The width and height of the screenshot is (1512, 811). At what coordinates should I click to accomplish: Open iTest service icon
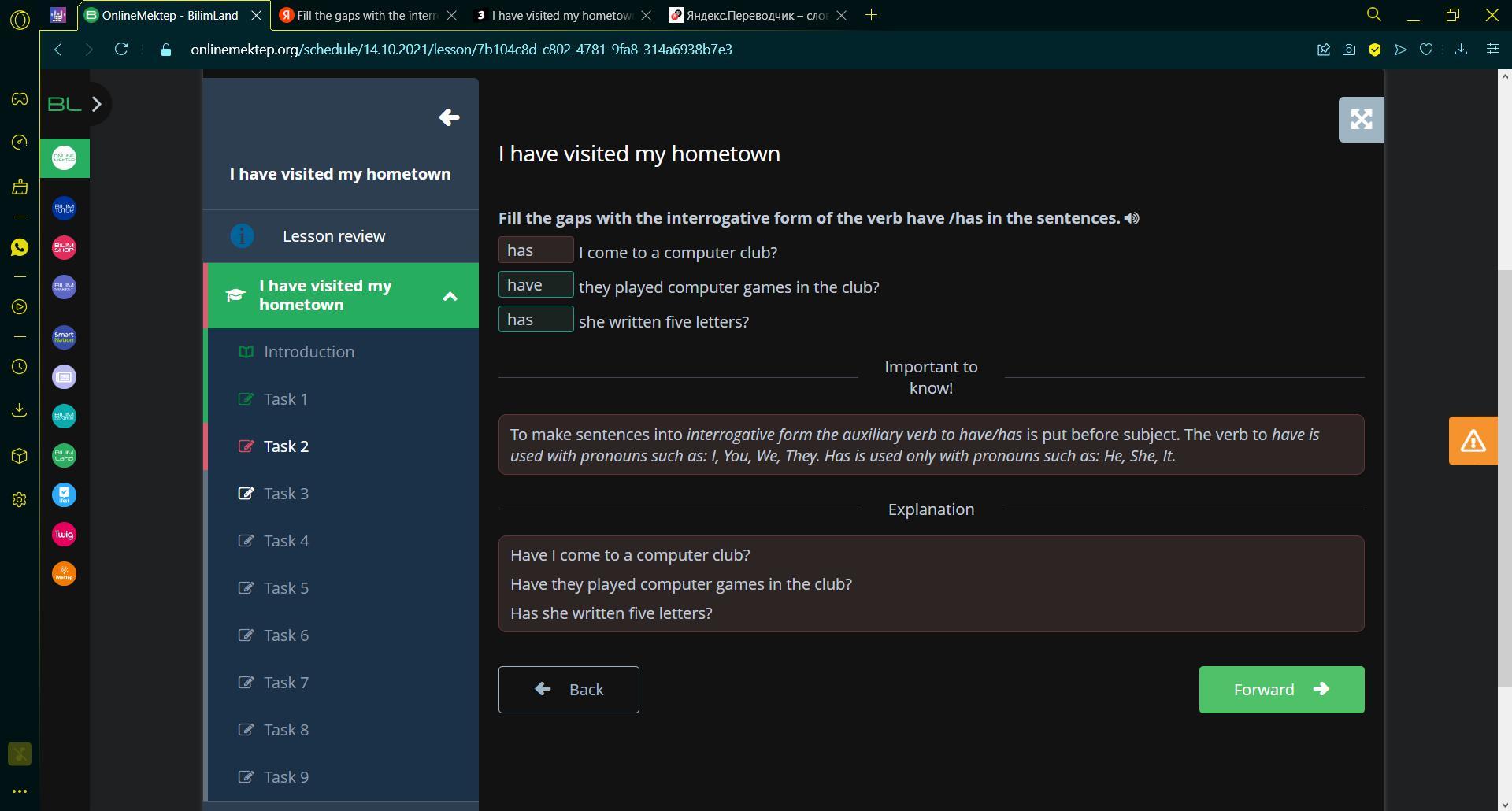pyautogui.click(x=65, y=495)
